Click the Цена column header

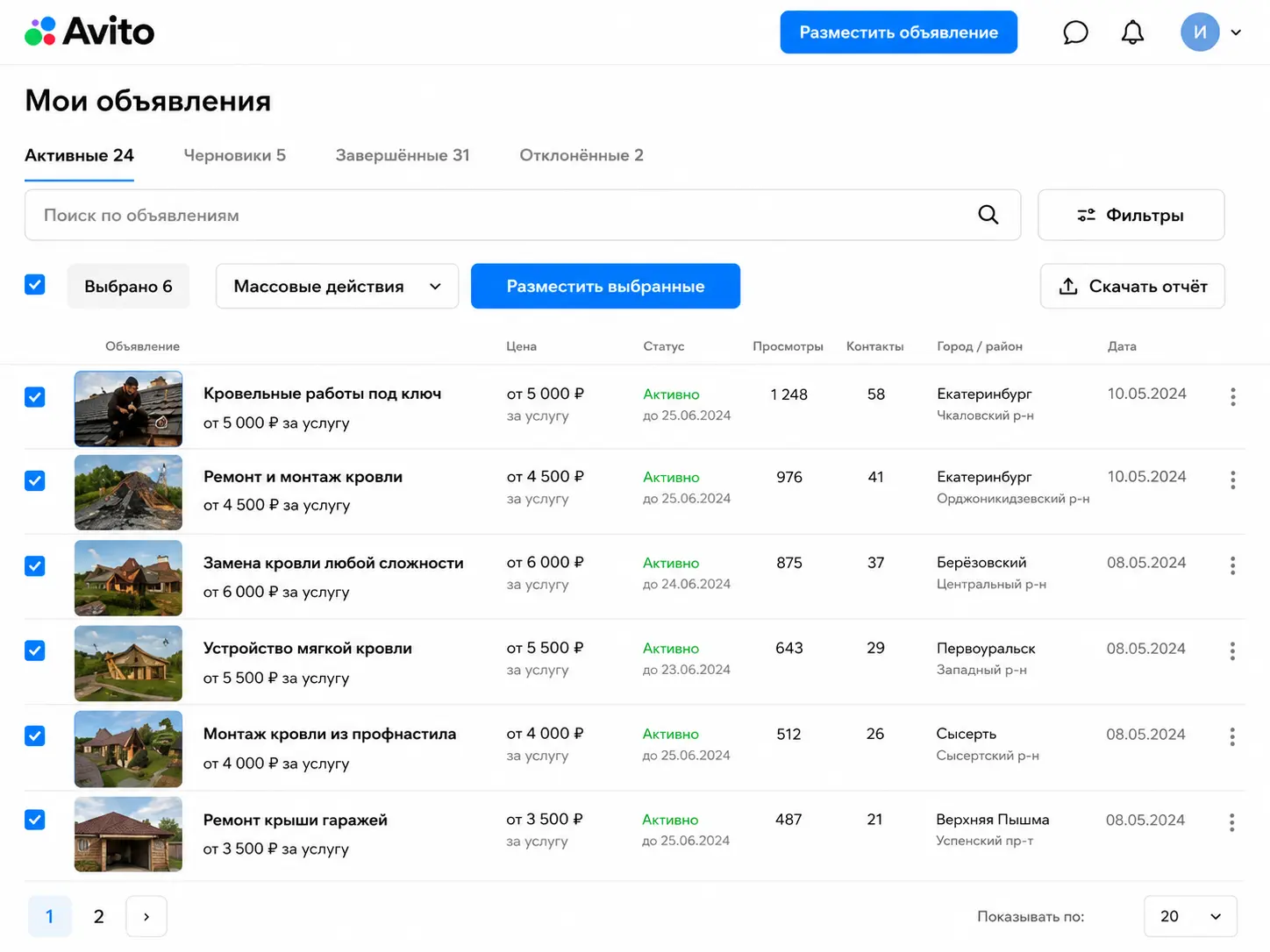(x=521, y=346)
